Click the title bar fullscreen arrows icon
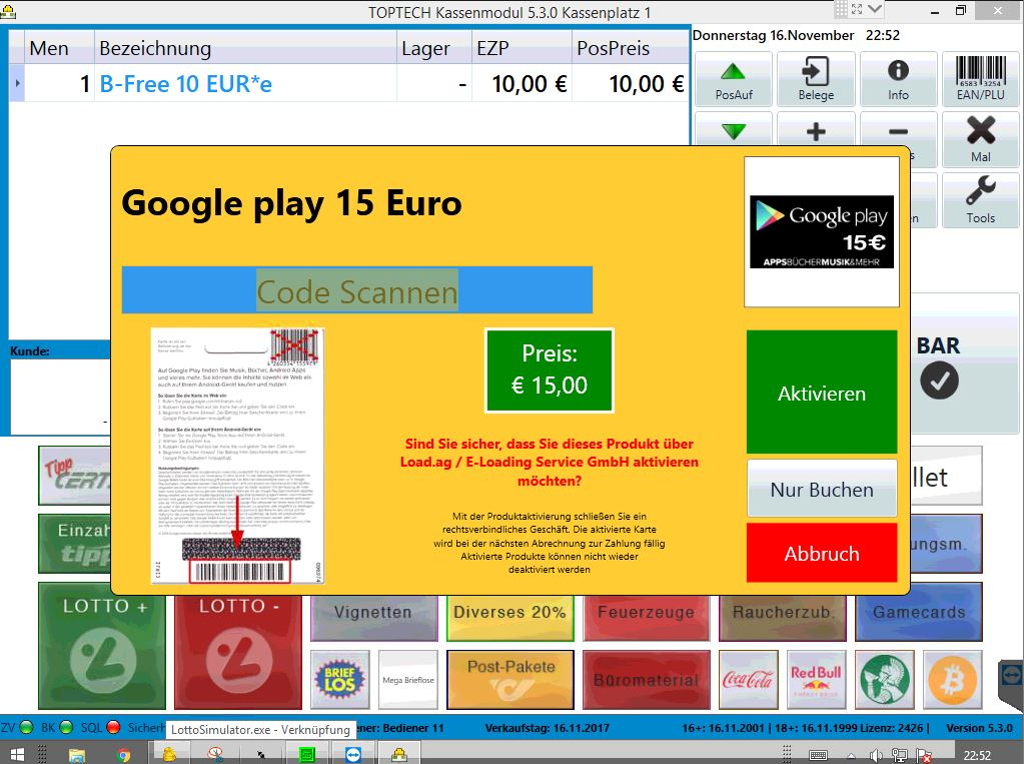Screen dimensions: 1024x764 [x=857, y=9]
